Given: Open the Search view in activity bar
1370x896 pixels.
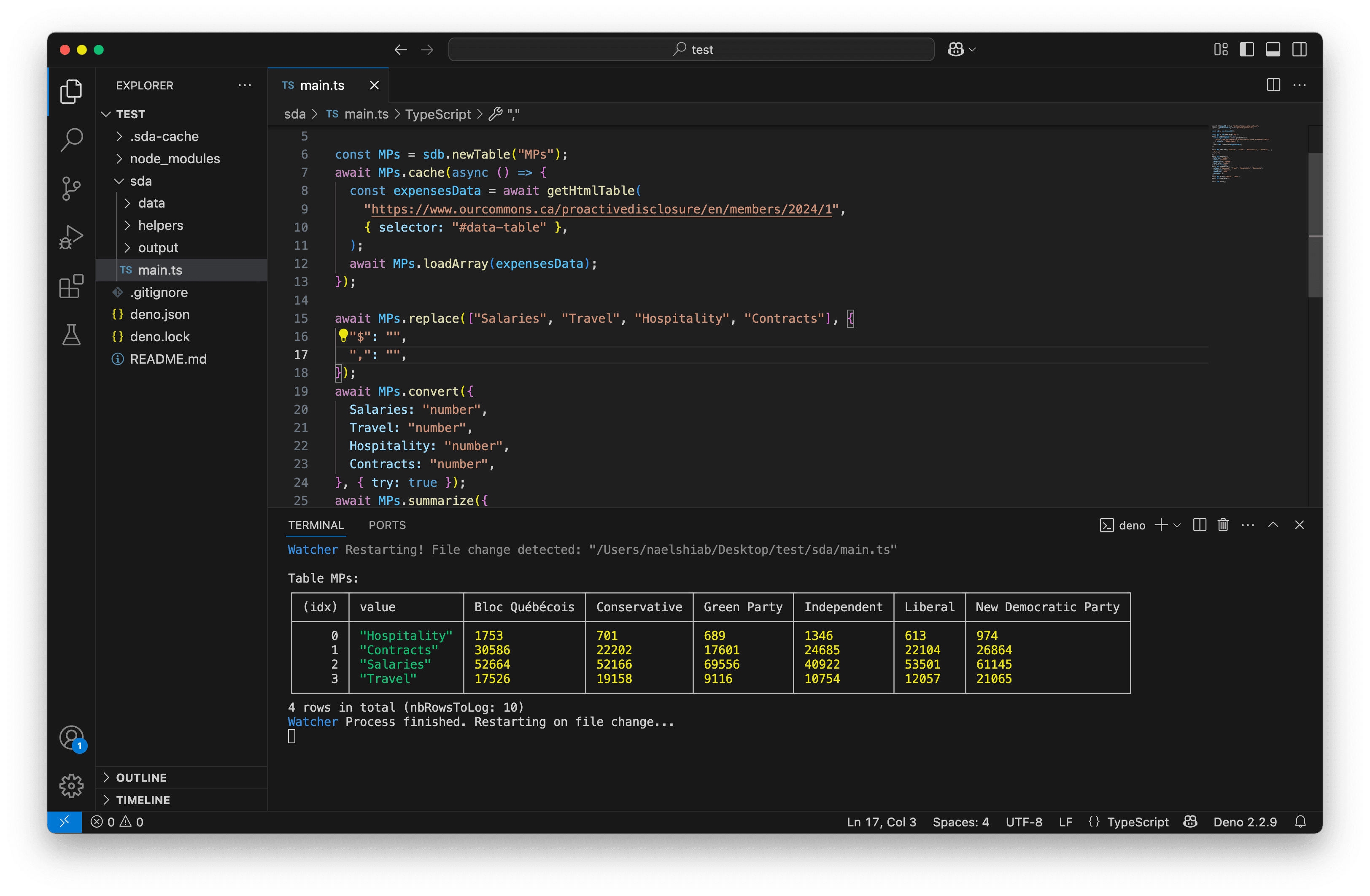Looking at the screenshot, I should [71, 139].
